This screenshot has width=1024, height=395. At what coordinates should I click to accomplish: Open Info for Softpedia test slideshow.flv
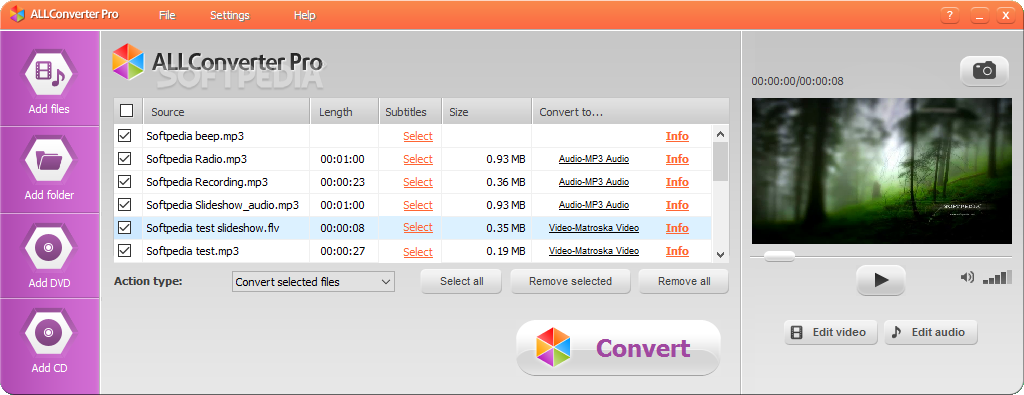pyautogui.click(x=677, y=228)
